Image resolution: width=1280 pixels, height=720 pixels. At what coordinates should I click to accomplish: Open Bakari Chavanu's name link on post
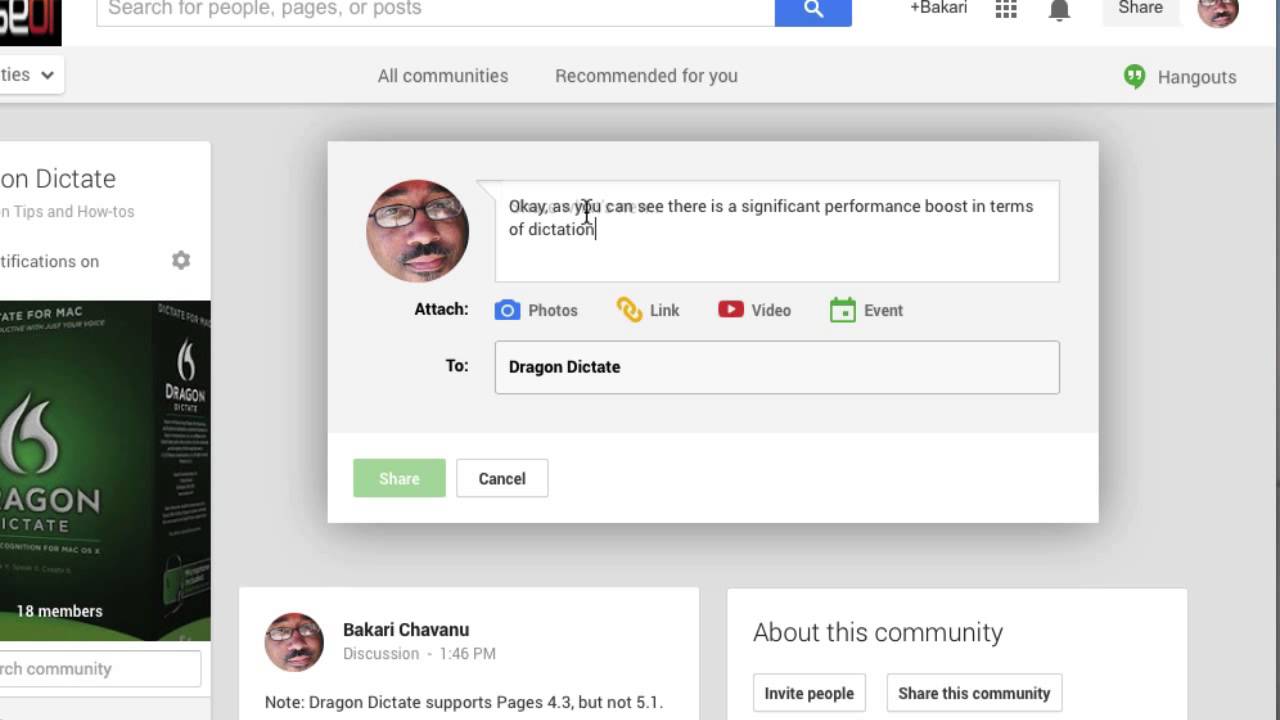click(406, 630)
